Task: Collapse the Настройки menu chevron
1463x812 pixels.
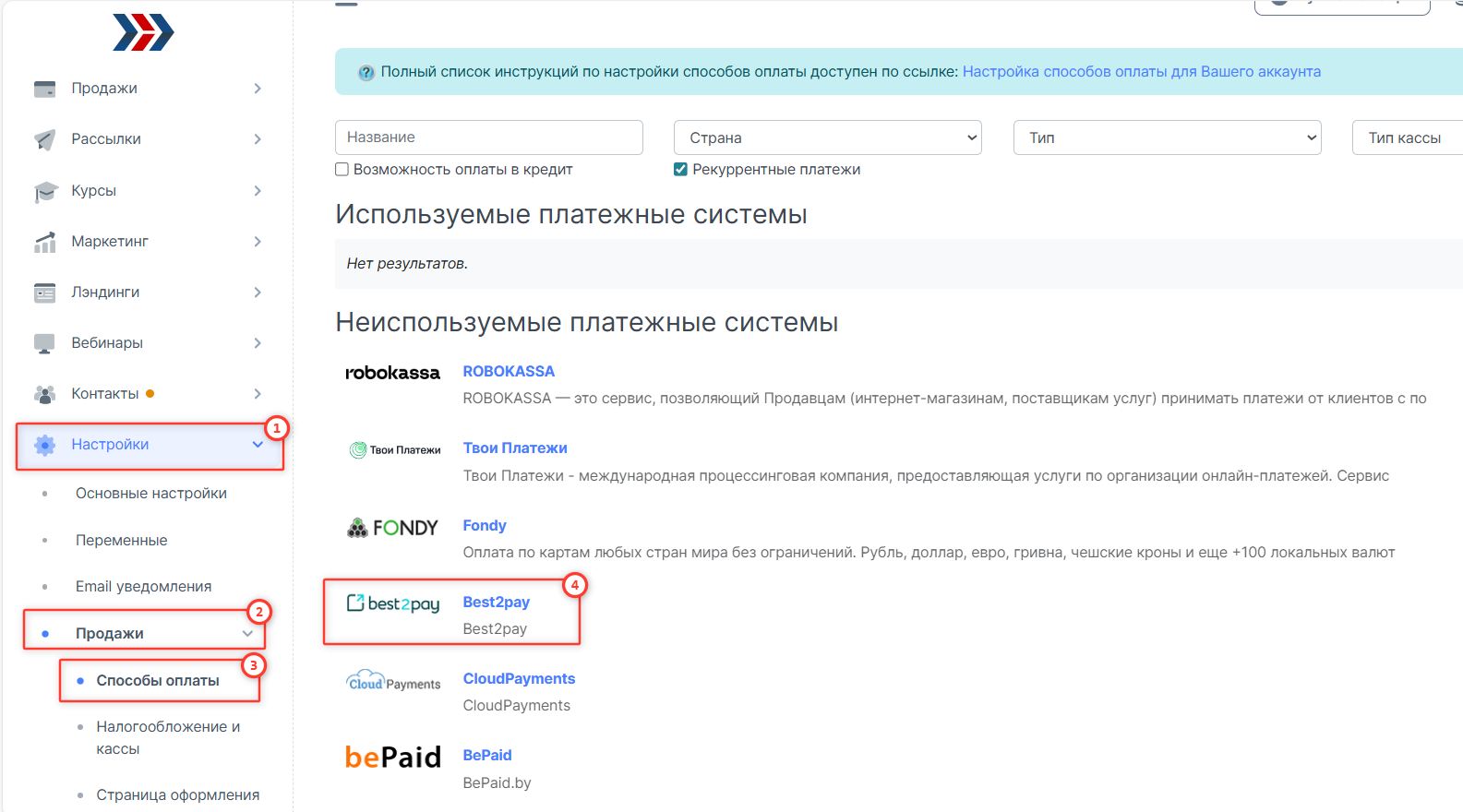Action: tap(258, 445)
